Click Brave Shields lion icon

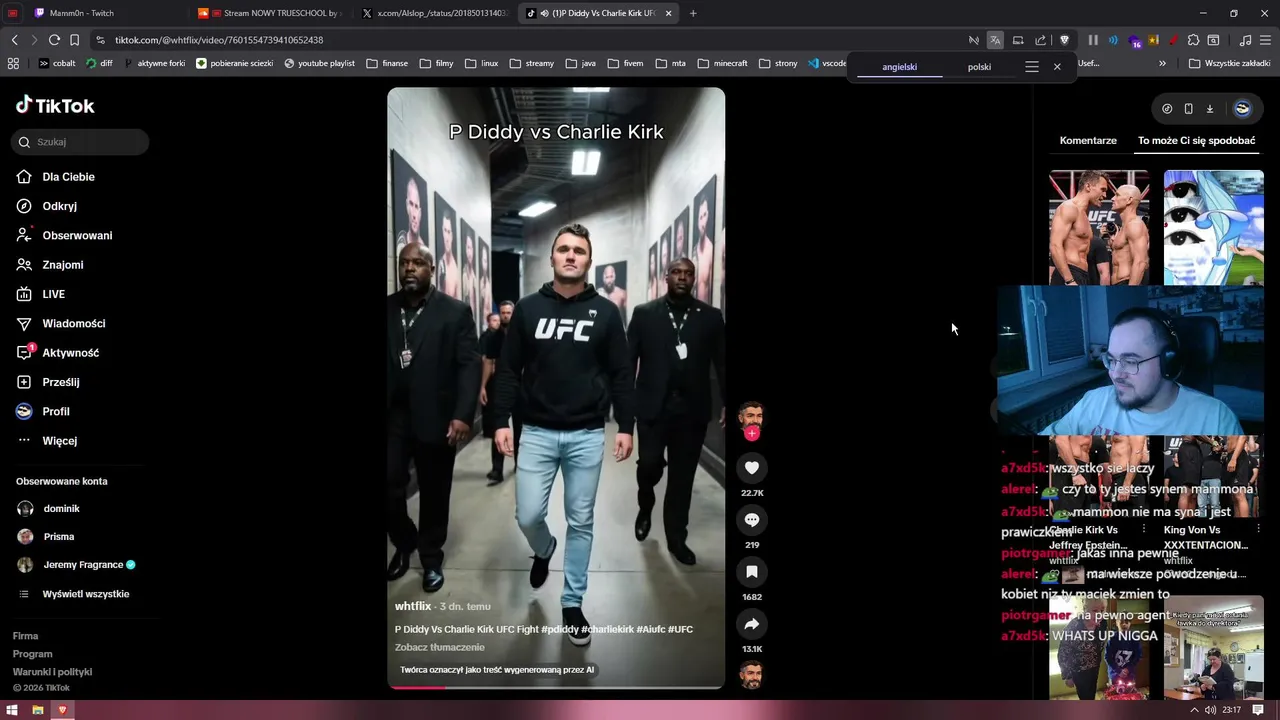1064,40
